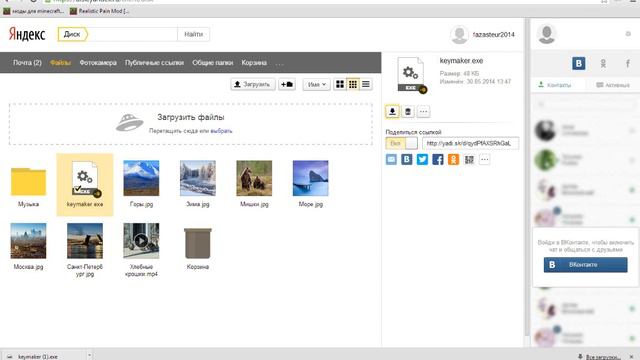
Task: Open sidebar settings gear
Action: 628,34
